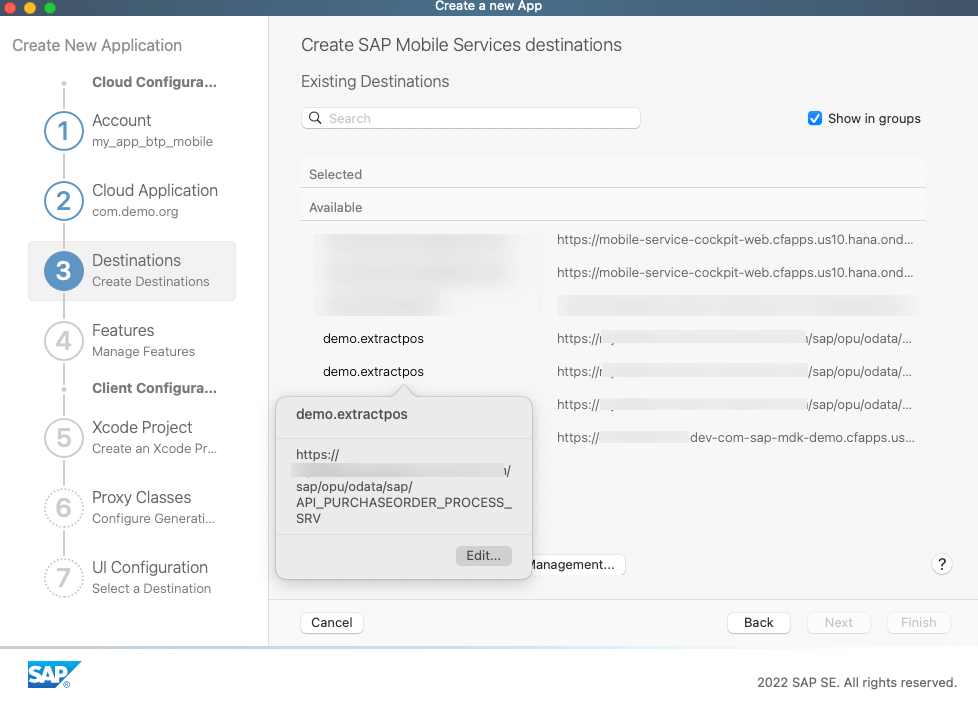This screenshot has height=703, width=978.
Task: Open the Xcode Project step label
Action: [x=142, y=427]
